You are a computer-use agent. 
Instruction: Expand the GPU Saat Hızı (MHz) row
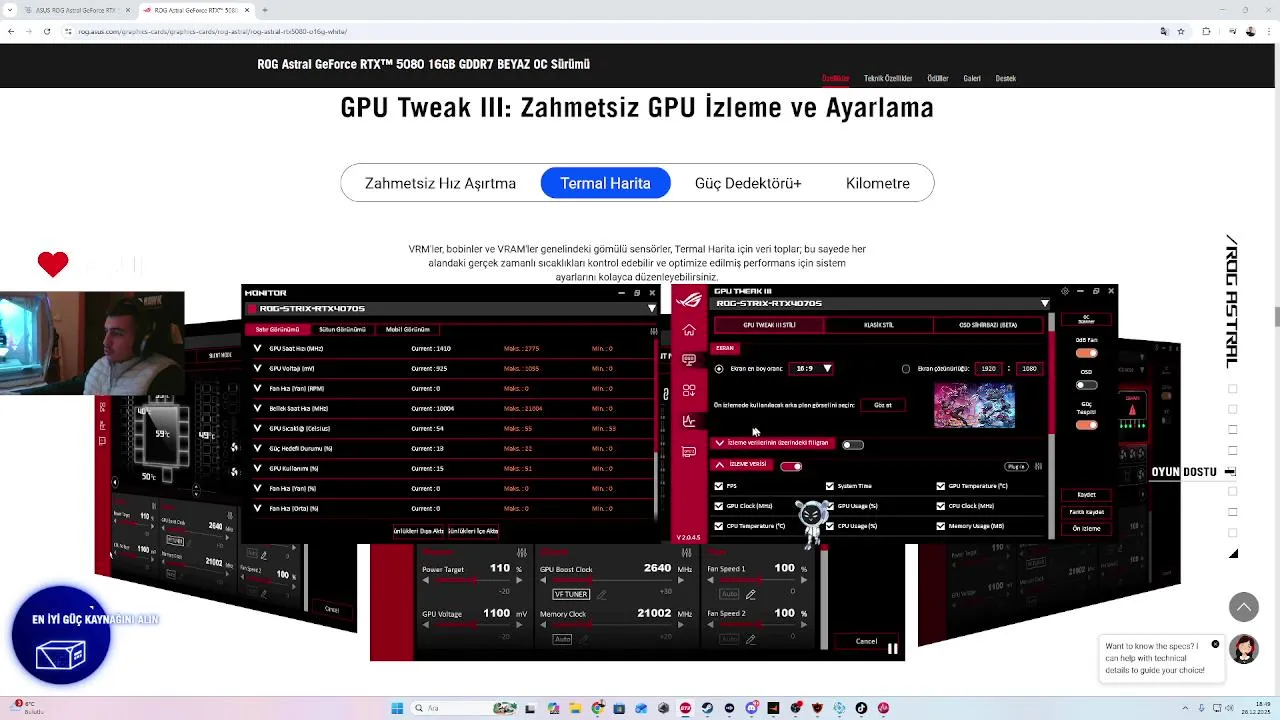[x=257, y=349]
